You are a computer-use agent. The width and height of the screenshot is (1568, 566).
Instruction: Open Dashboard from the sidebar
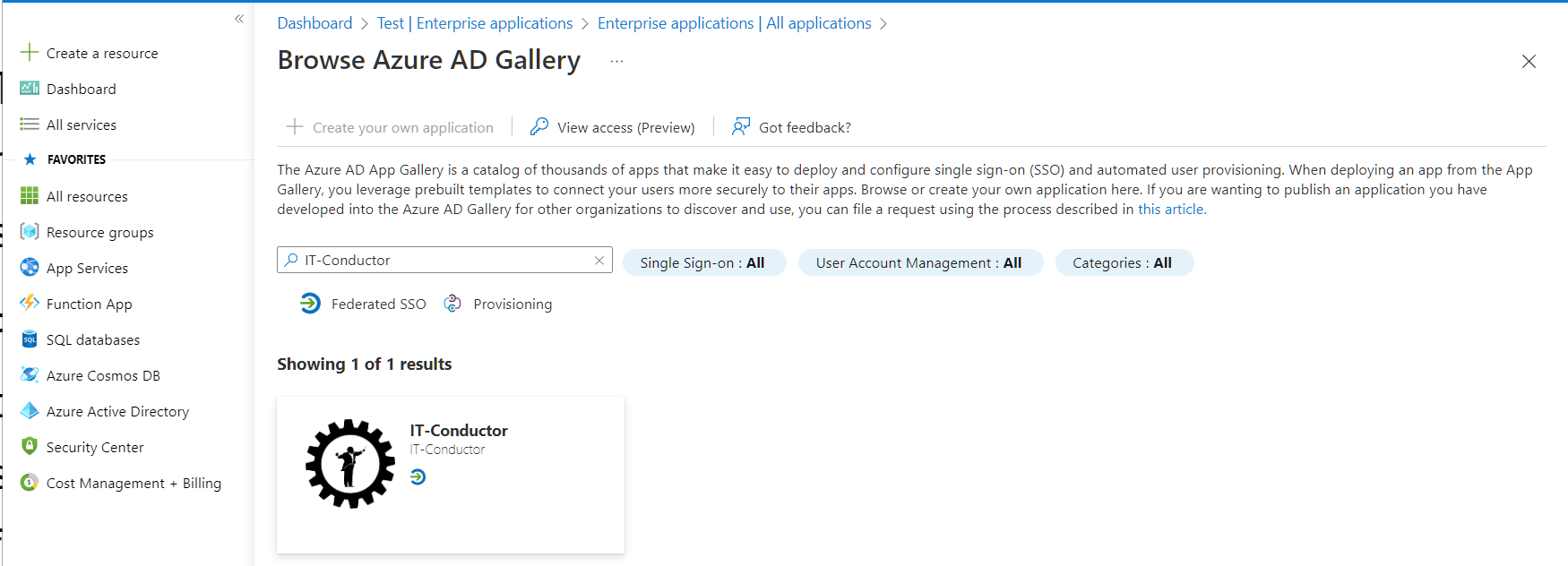81,89
